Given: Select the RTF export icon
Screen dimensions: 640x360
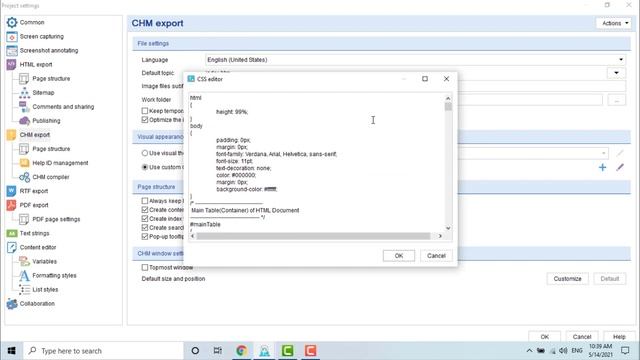Looking at the screenshot, I should click(12, 191).
